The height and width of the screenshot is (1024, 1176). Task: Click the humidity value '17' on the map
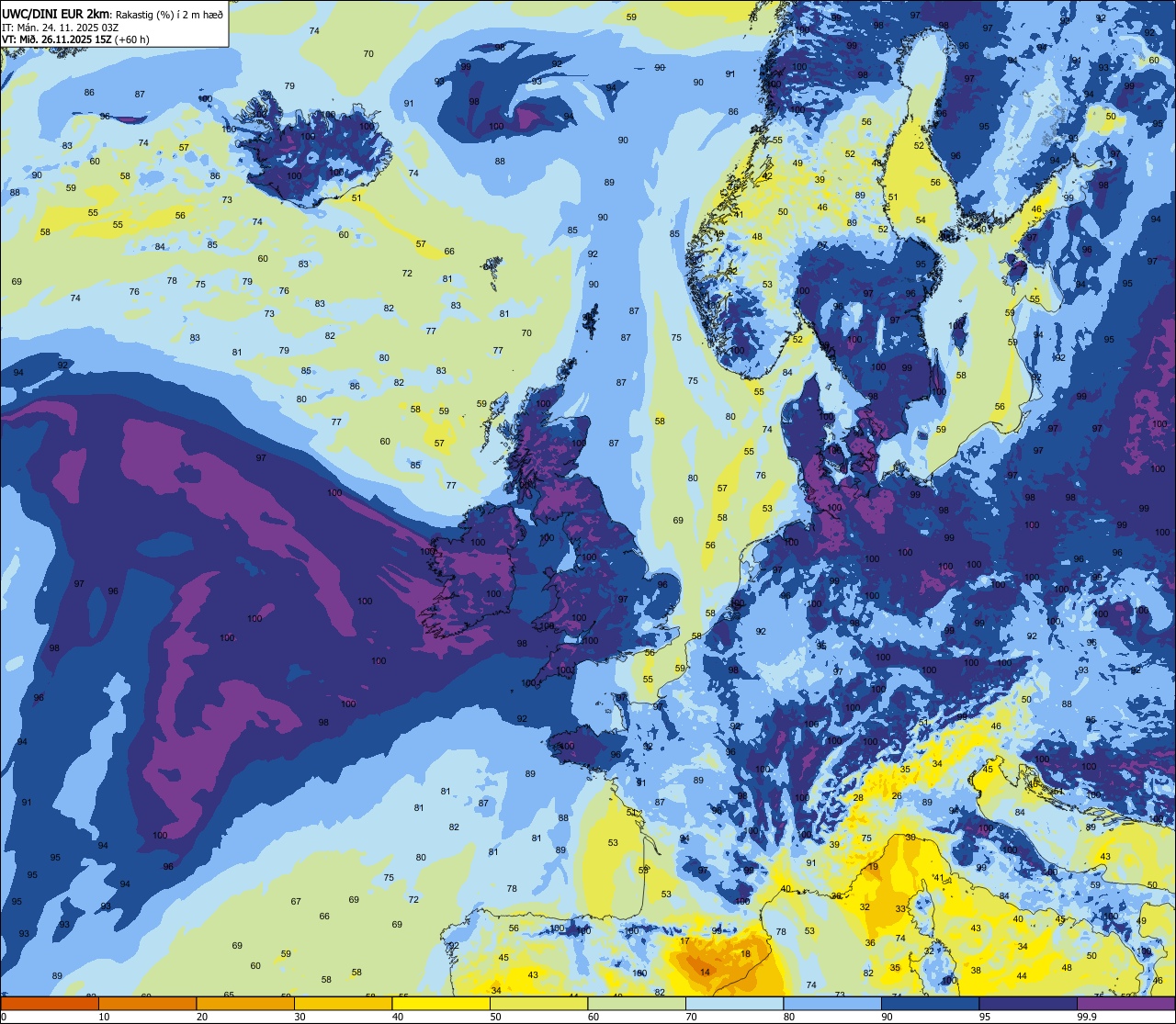point(684,941)
